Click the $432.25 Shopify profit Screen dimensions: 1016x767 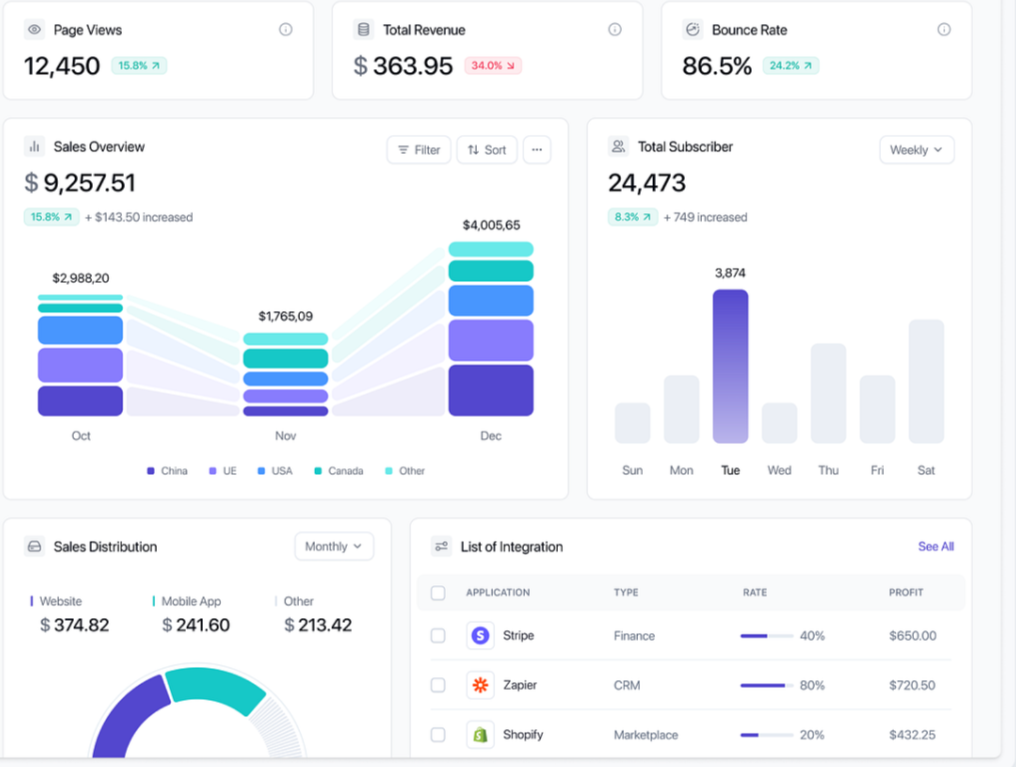(912, 735)
